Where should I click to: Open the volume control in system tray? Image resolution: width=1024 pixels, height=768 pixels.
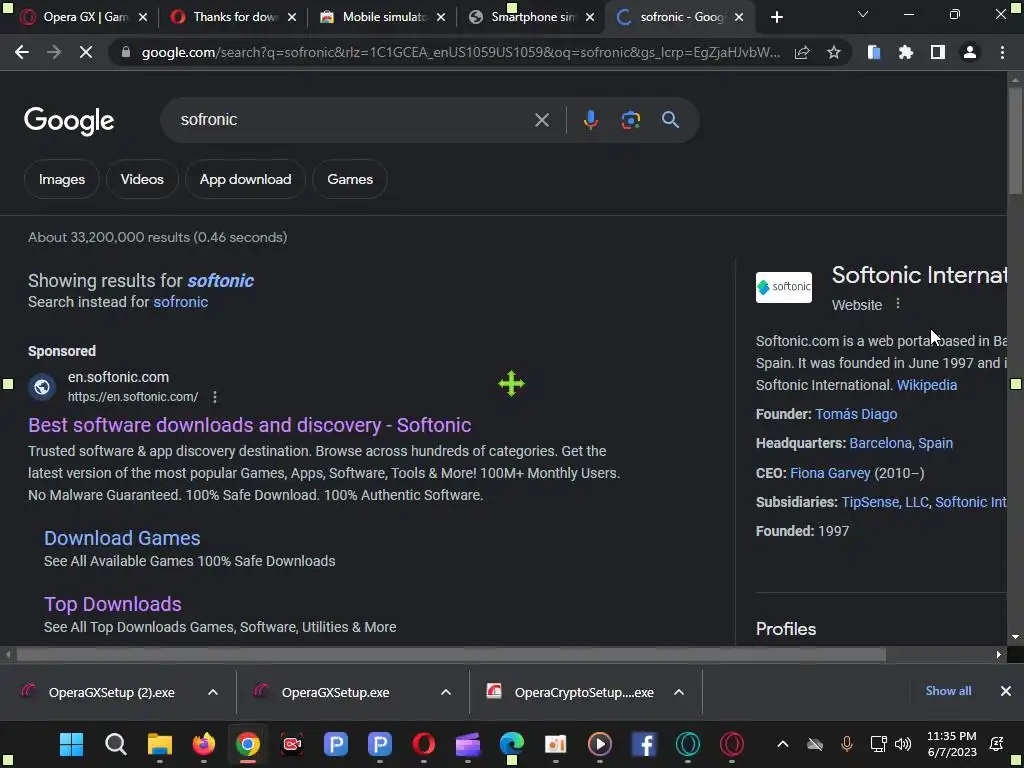(903, 744)
